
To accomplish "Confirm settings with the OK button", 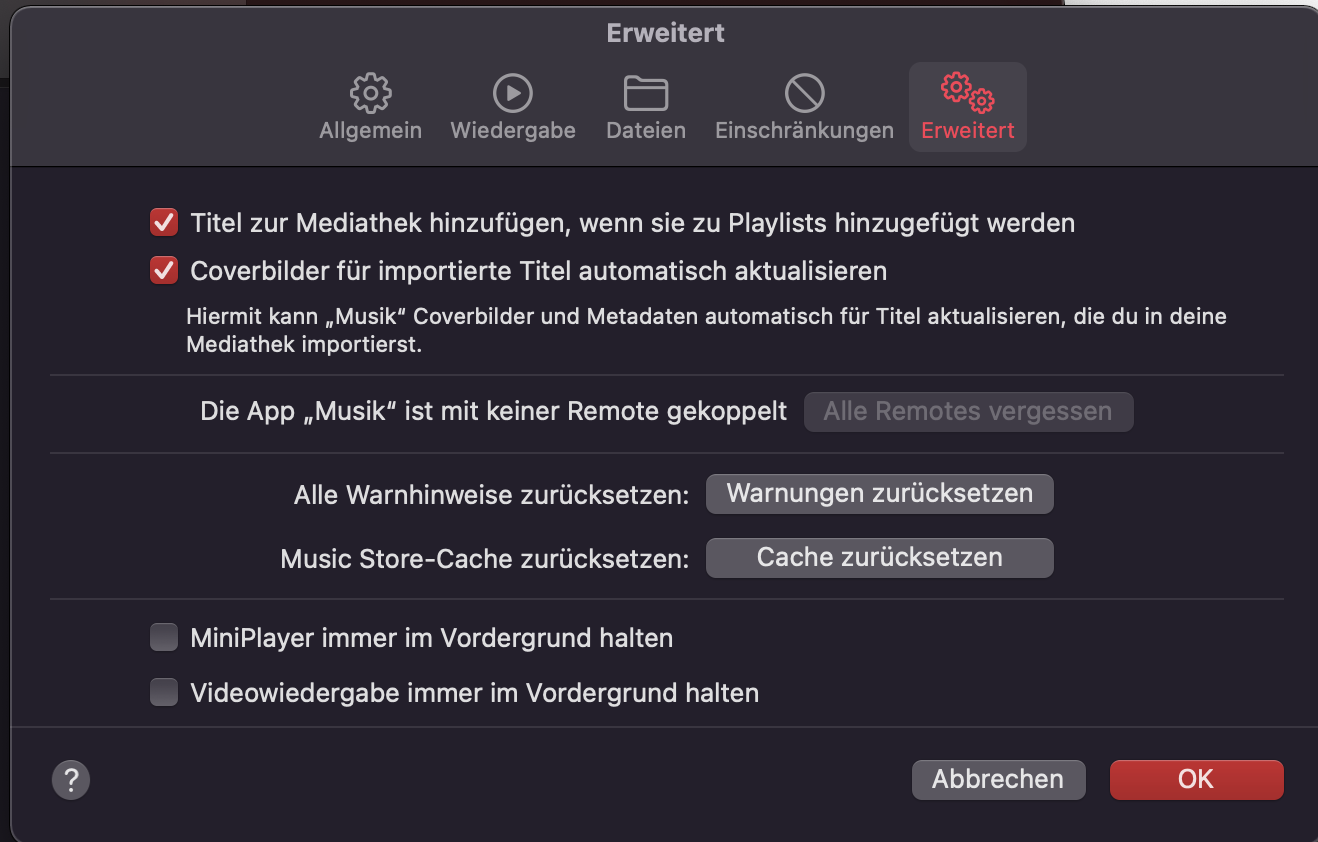I will point(1196,780).
